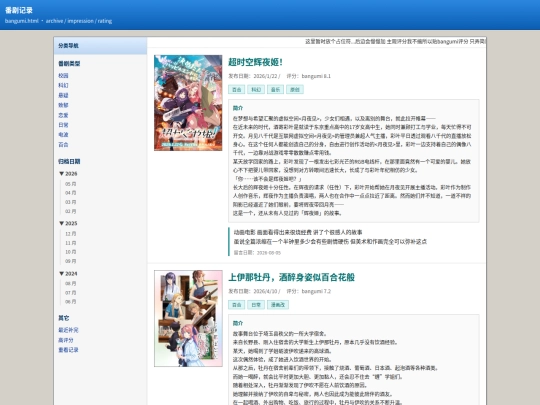The image size is (540, 405).
Task: Open the 百合 link in sidebar
Action: [63, 144]
